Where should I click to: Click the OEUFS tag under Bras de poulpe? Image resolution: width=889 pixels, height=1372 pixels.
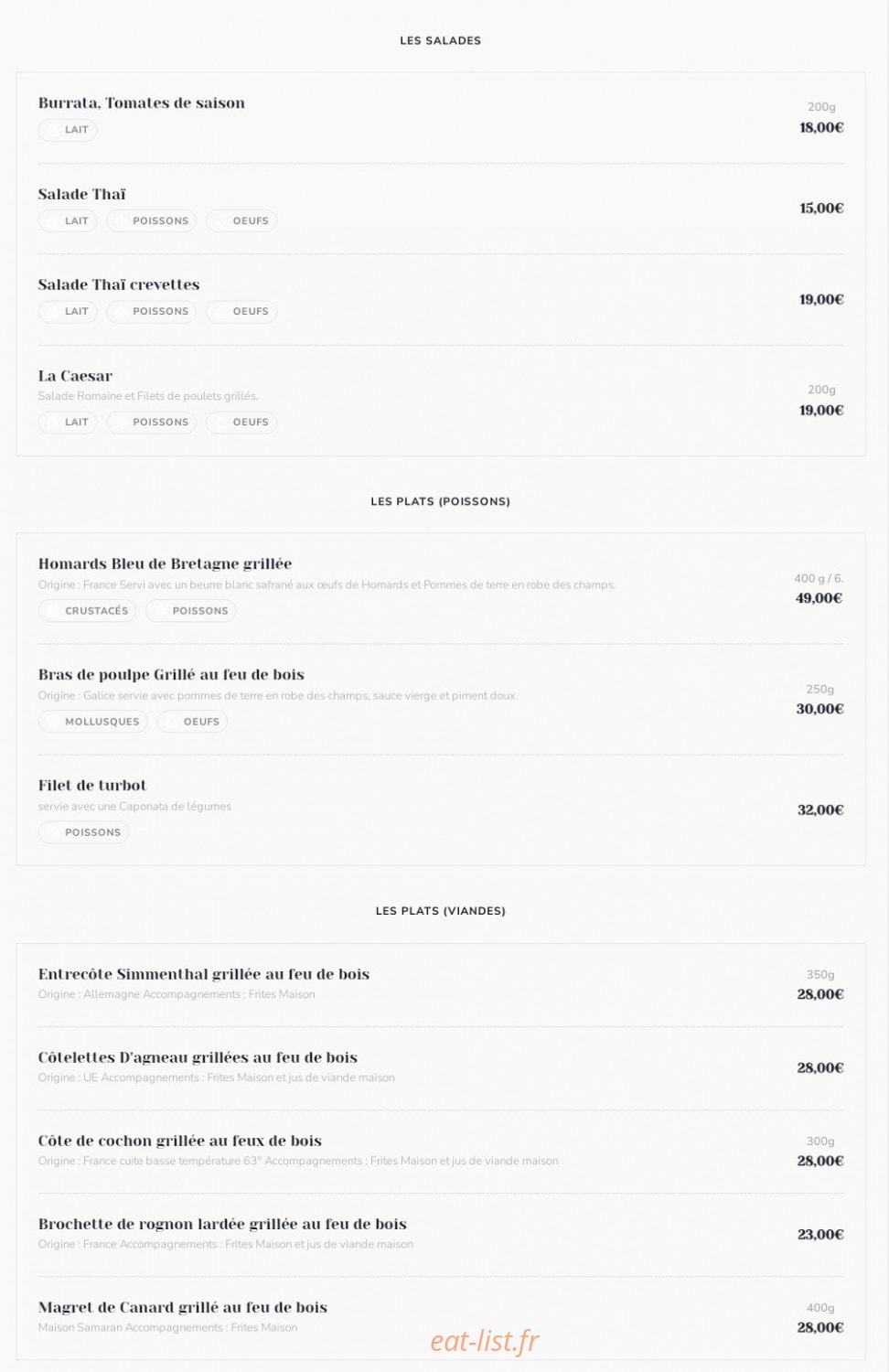coord(192,722)
